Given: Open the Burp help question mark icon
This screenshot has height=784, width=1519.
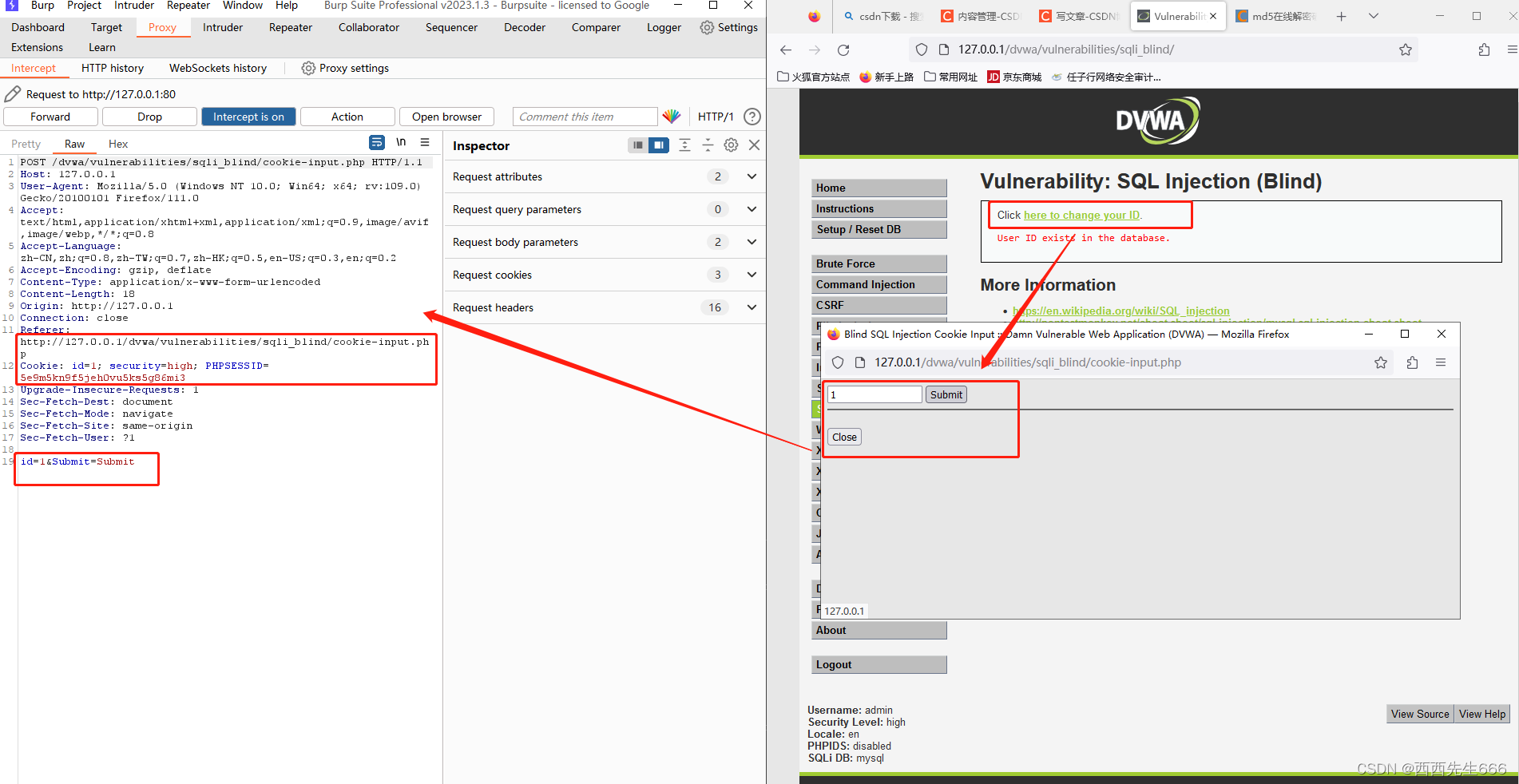Looking at the screenshot, I should (752, 117).
